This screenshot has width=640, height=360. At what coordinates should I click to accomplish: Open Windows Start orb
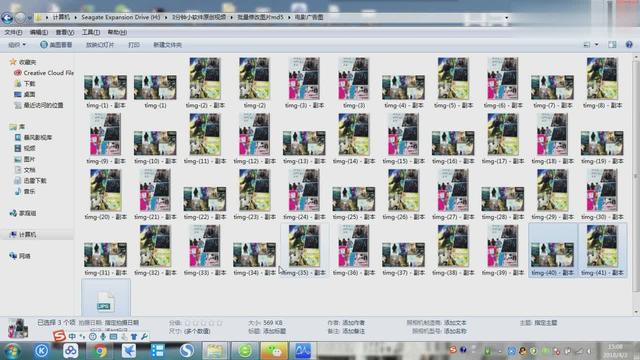pyautogui.click(x=12, y=351)
